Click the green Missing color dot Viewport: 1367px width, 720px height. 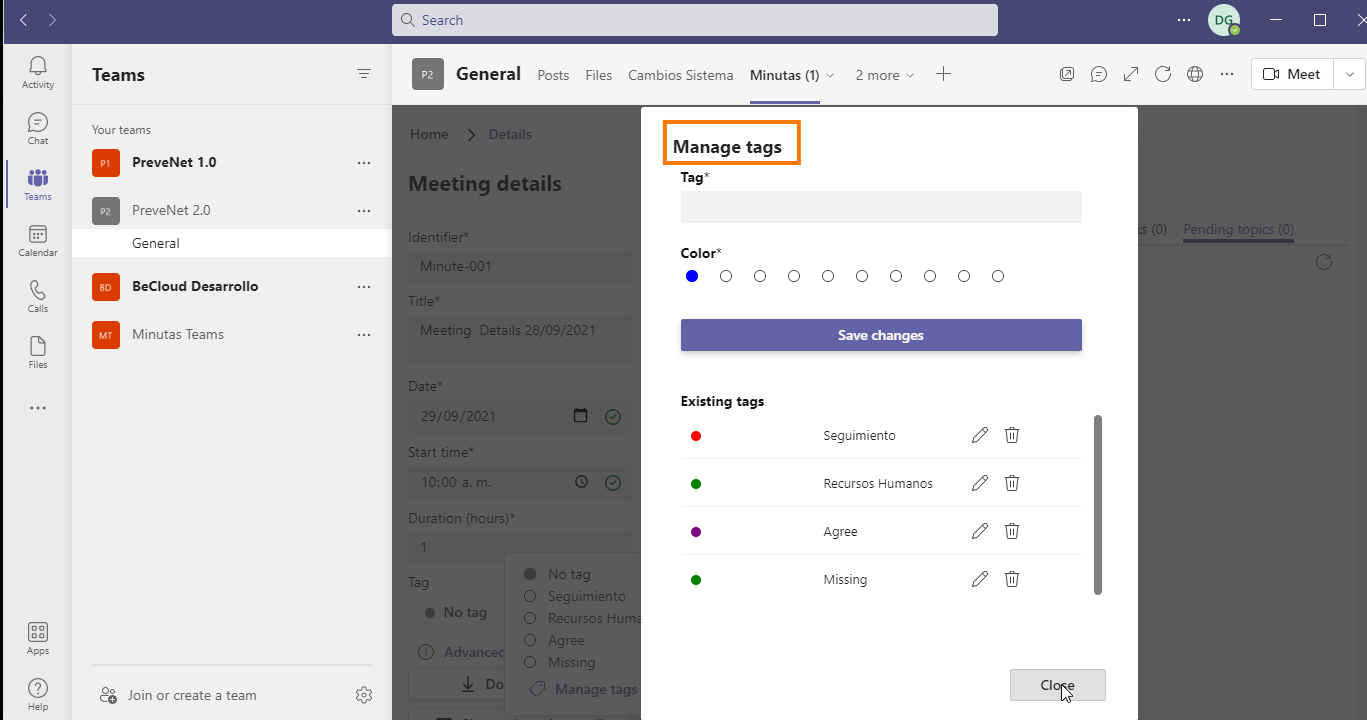coord(696,580)
